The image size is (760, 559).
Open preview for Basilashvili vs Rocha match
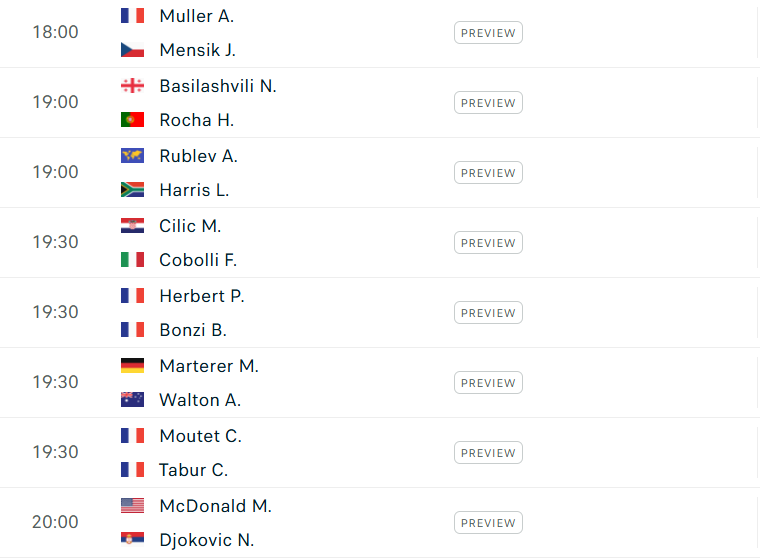click(488, 103)
